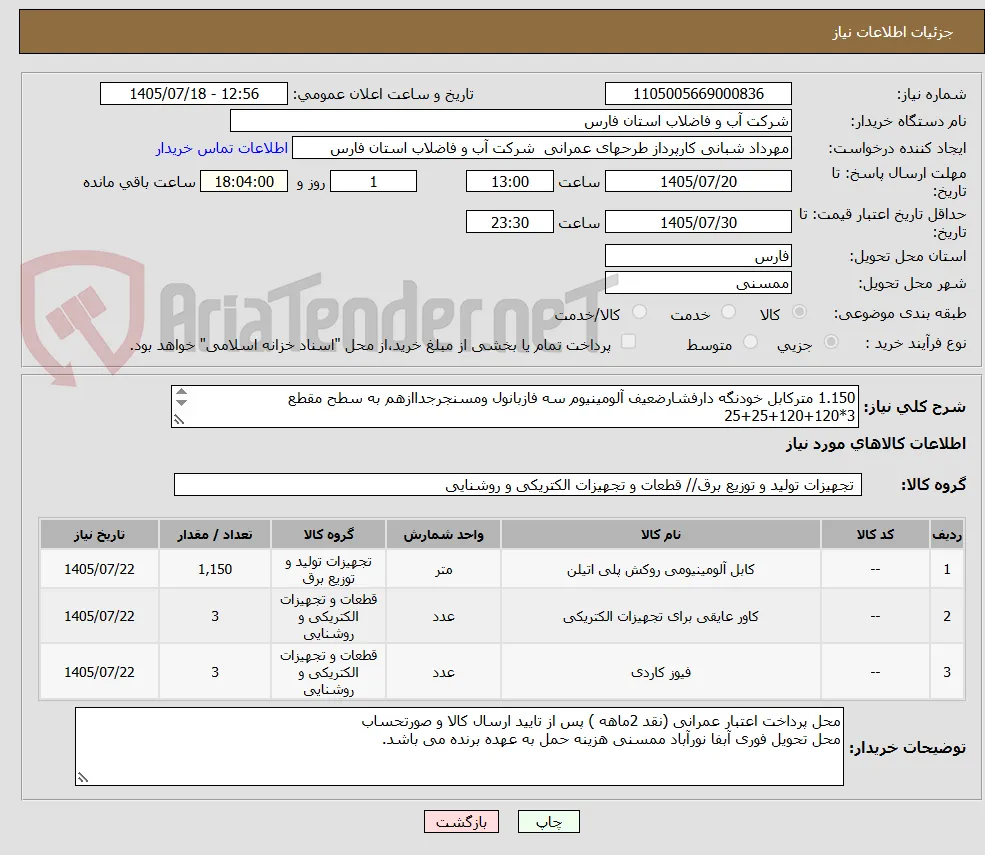985x855 pixels.
Task: Click the buyer notes text area
Action: pyautogui.click(x=459, y=746)
